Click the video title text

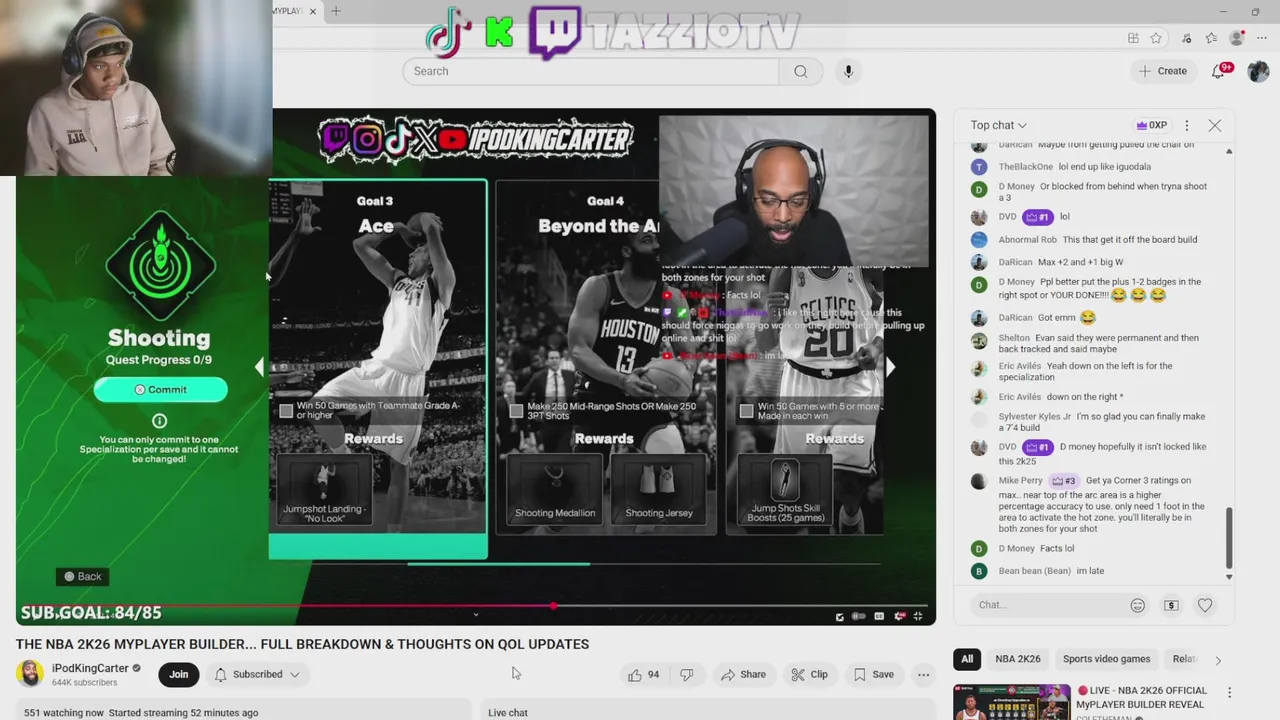302,644
